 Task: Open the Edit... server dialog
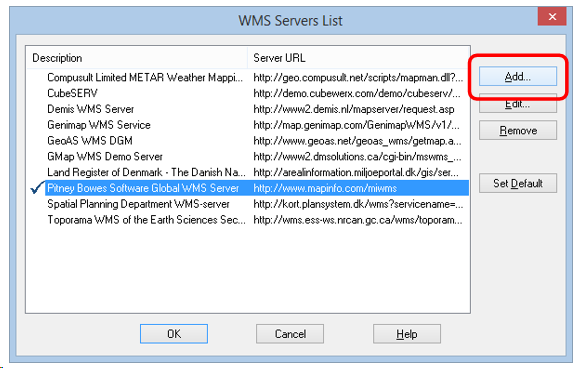(518, 105)
